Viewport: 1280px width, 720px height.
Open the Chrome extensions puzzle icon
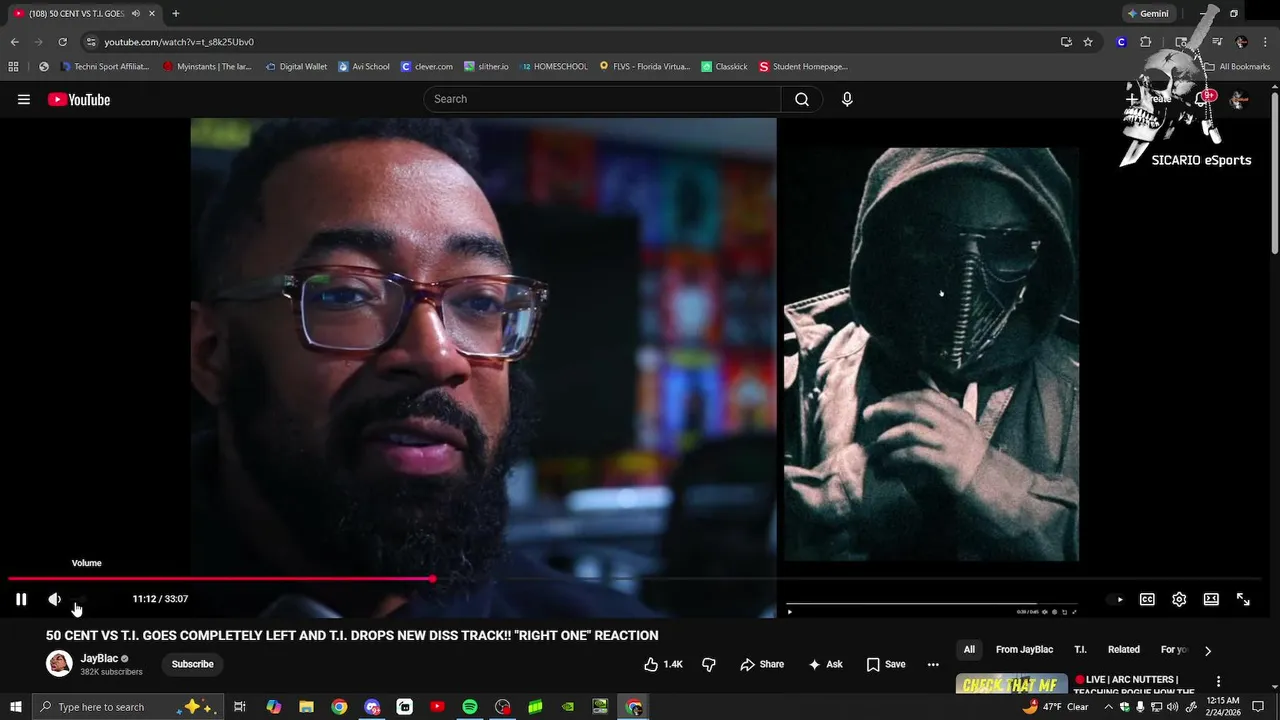1145,42
